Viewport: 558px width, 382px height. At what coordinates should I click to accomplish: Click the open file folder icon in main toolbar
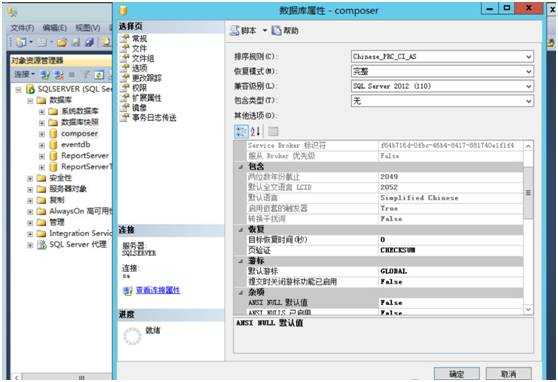click(x=62, y=43)
